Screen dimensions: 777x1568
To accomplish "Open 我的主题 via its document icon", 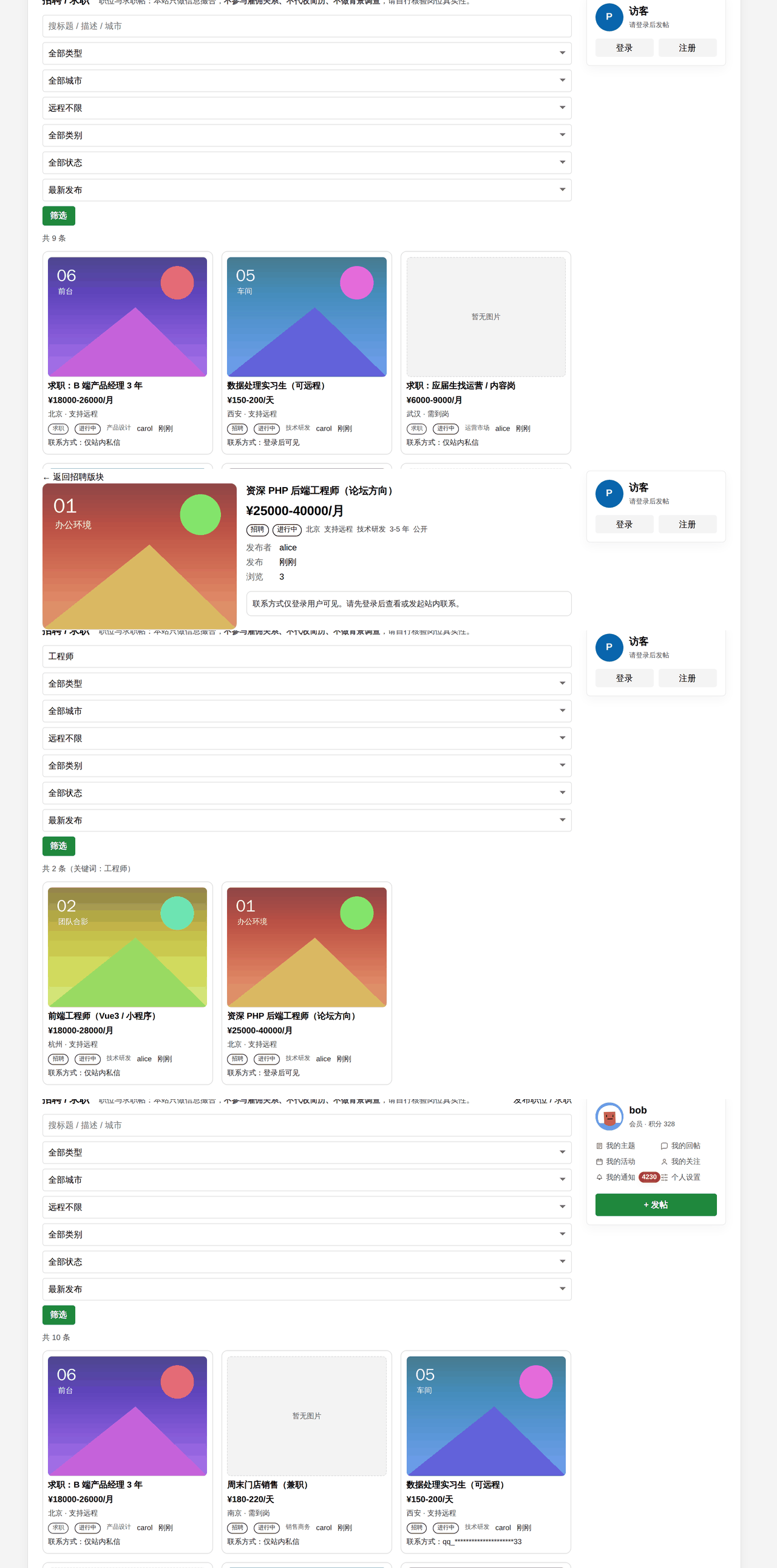I will 599,1145.
